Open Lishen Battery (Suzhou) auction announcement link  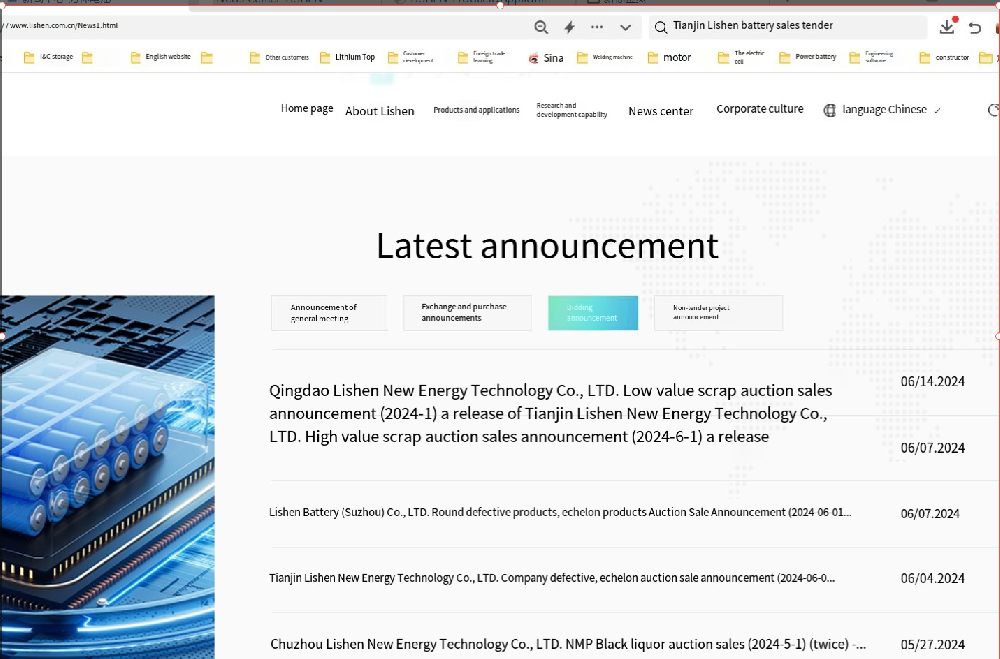point(560,512)
